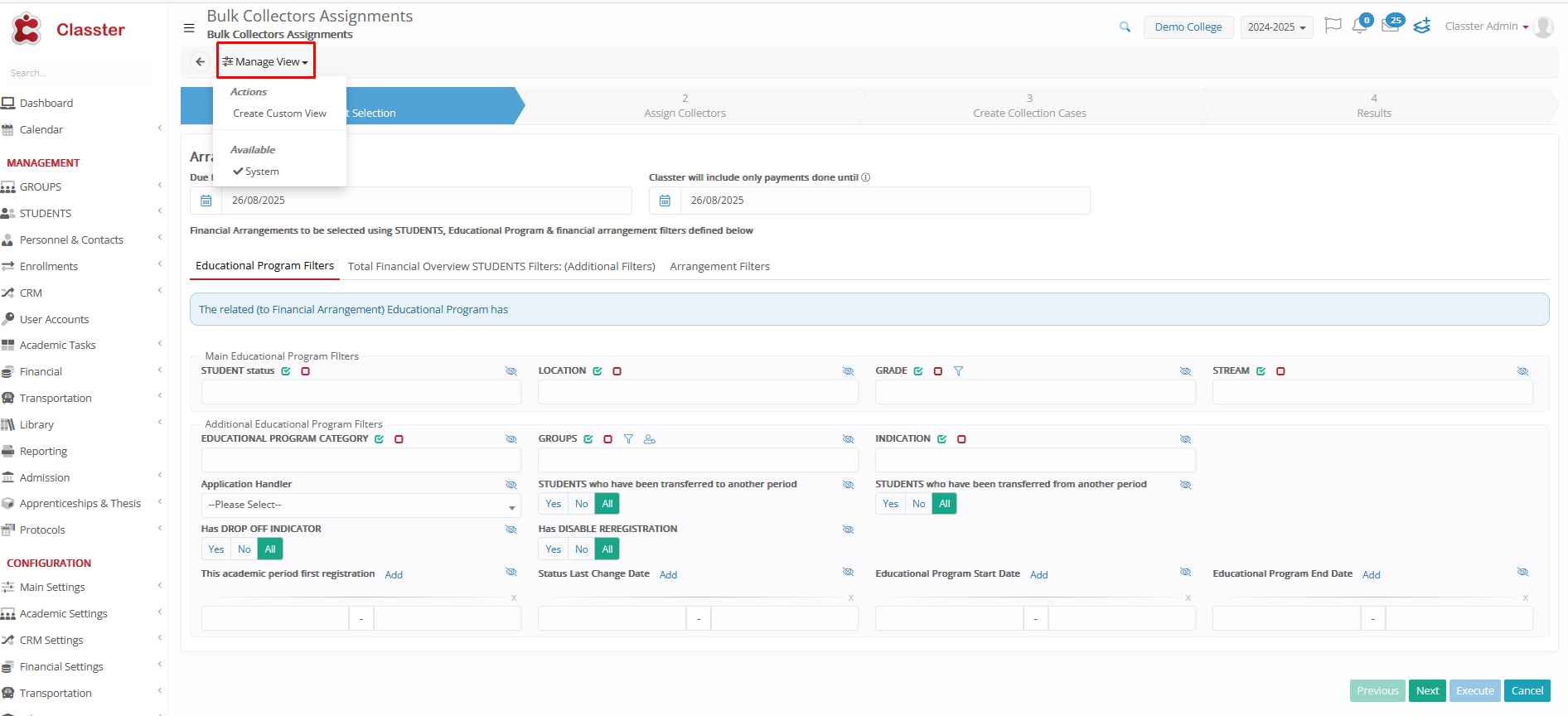
Task: Choose Create Custom View from menu
Action: point(279,114)
